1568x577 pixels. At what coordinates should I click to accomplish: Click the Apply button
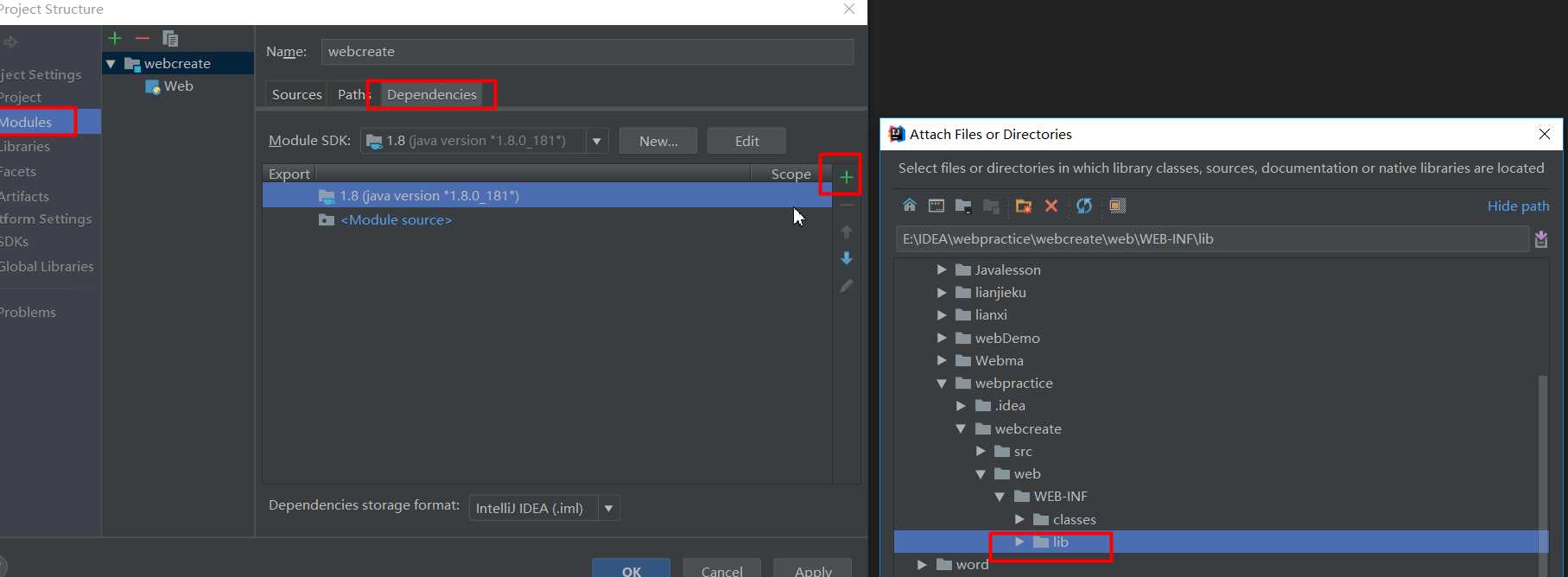pos(813,569)
